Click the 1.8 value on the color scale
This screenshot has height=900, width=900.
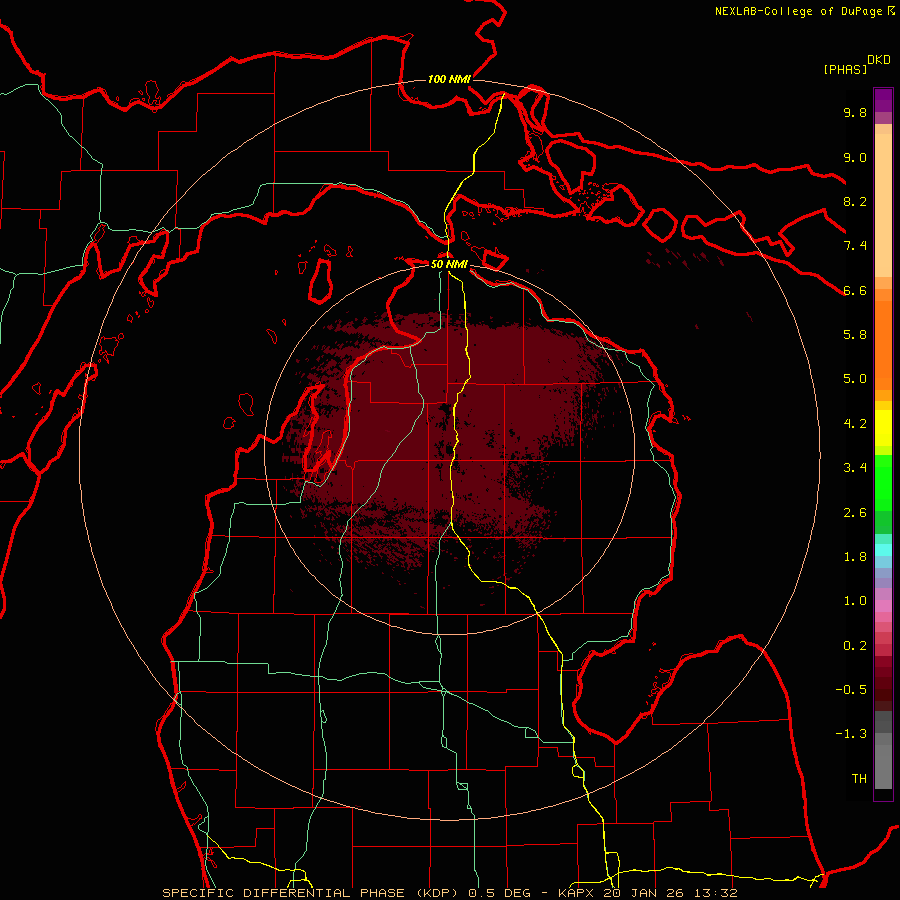855,557
